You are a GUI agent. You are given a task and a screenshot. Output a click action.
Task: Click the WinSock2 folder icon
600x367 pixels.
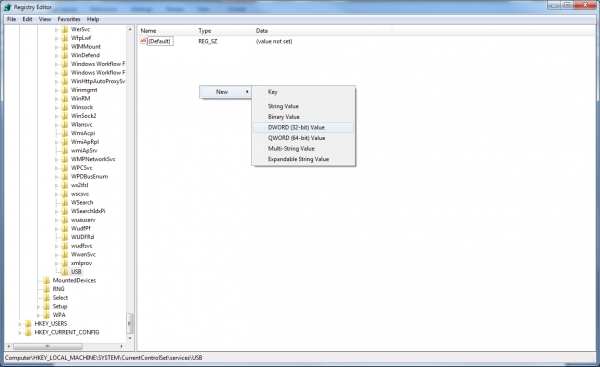[x=65, y=116]
